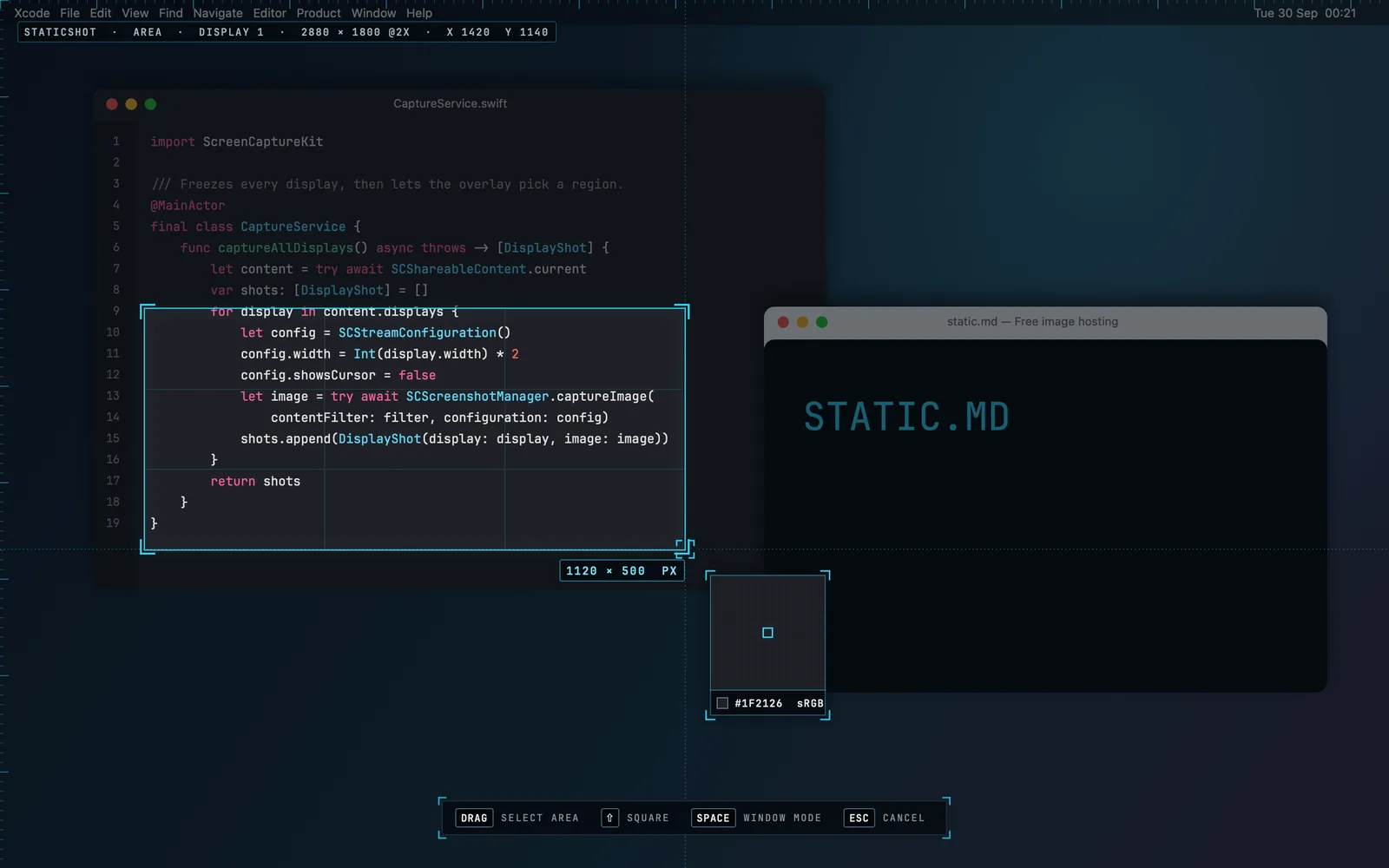The width and height of the screenshot is (1389, 868).
Task: Open the Xcode menu
Action: coord(32,13)
